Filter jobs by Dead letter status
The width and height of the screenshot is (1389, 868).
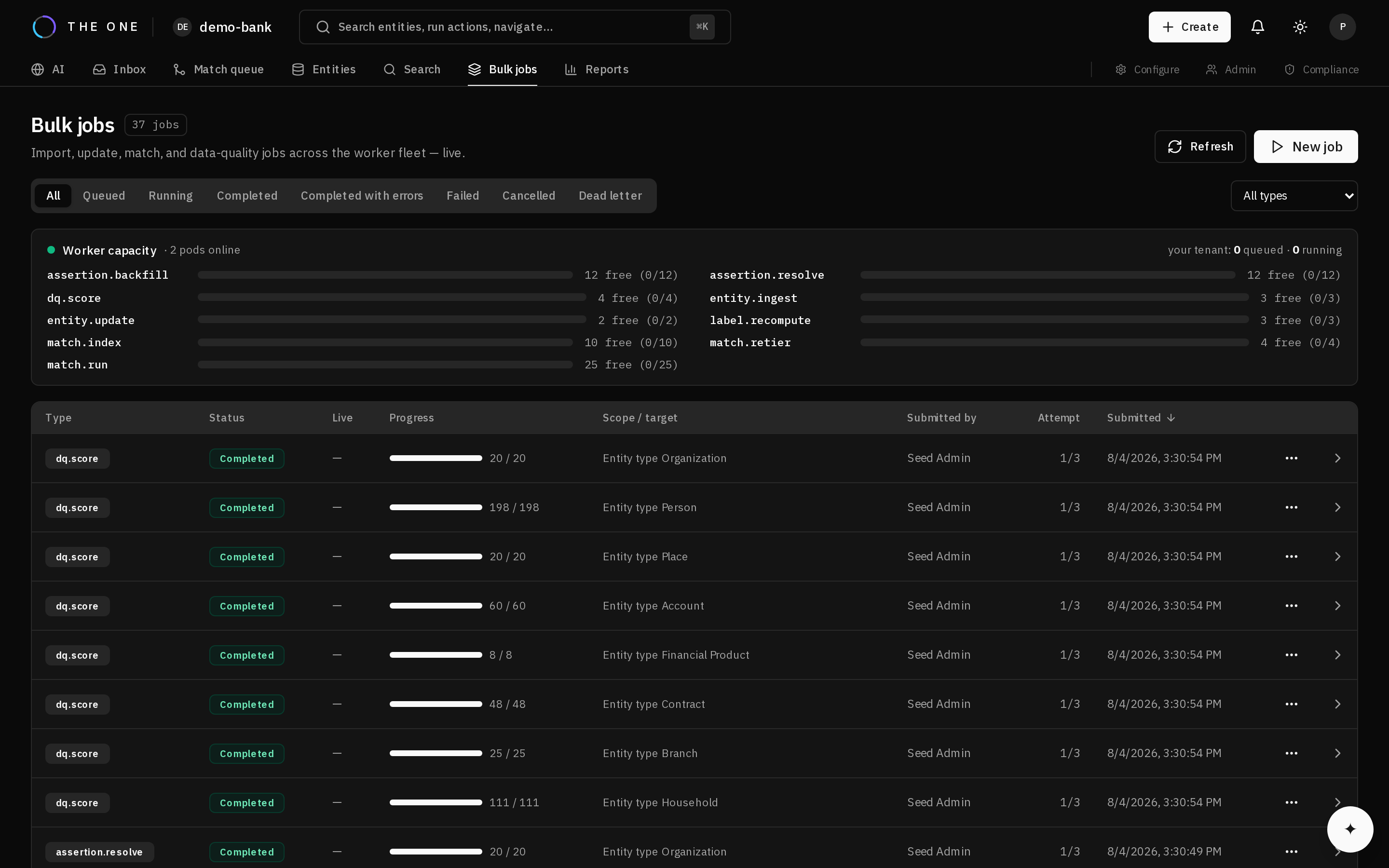tap(610, 196)
